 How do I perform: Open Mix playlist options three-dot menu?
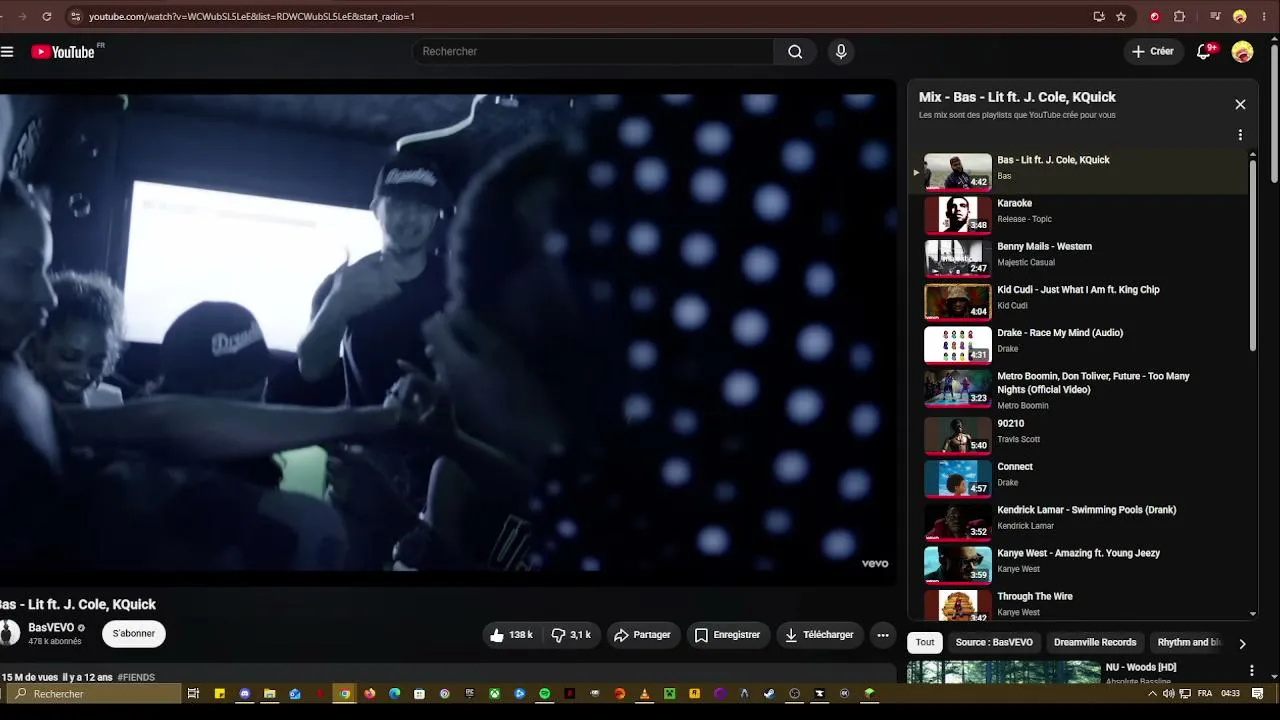(1240, 135)
